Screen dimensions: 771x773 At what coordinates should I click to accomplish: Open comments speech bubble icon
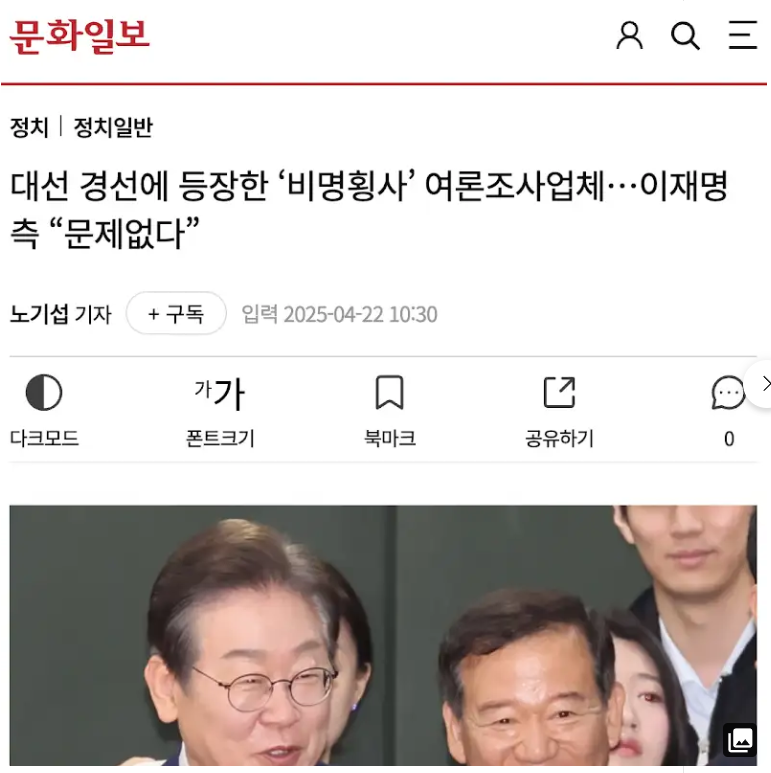coord(728,392)
